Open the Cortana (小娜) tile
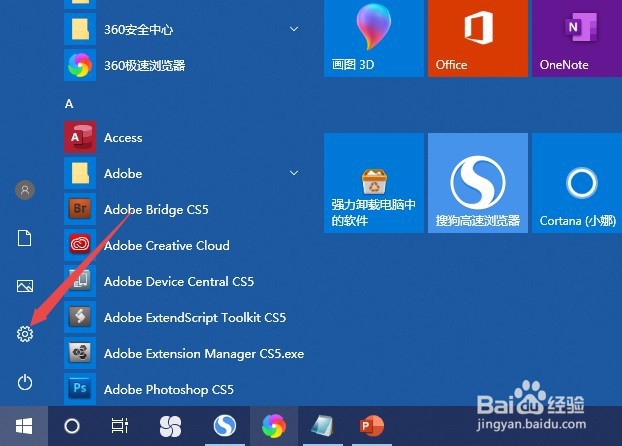The width and height of the screenshot is (622, 446). 577,183
